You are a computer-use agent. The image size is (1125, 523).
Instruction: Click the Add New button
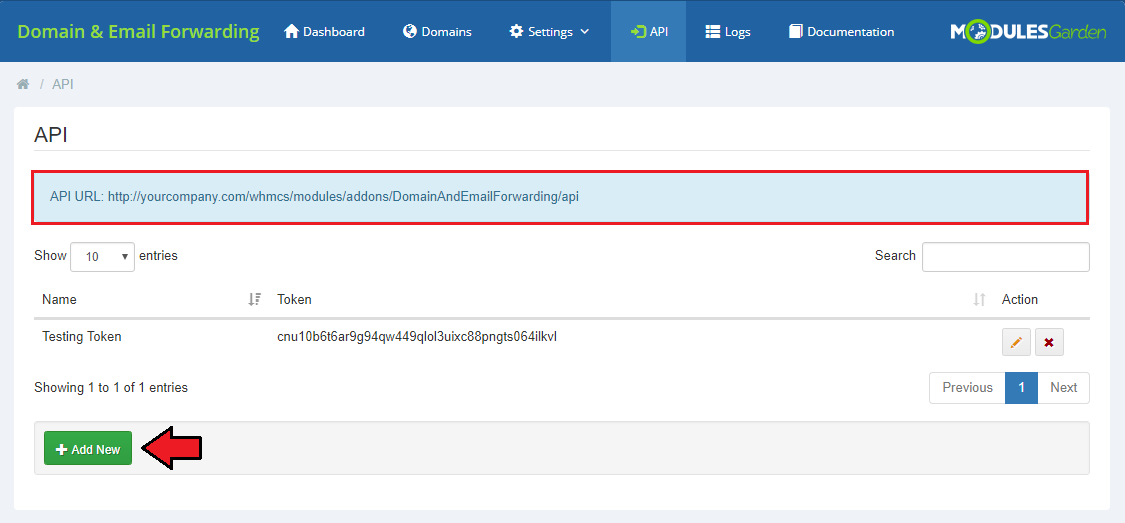[x=88, y=448]
